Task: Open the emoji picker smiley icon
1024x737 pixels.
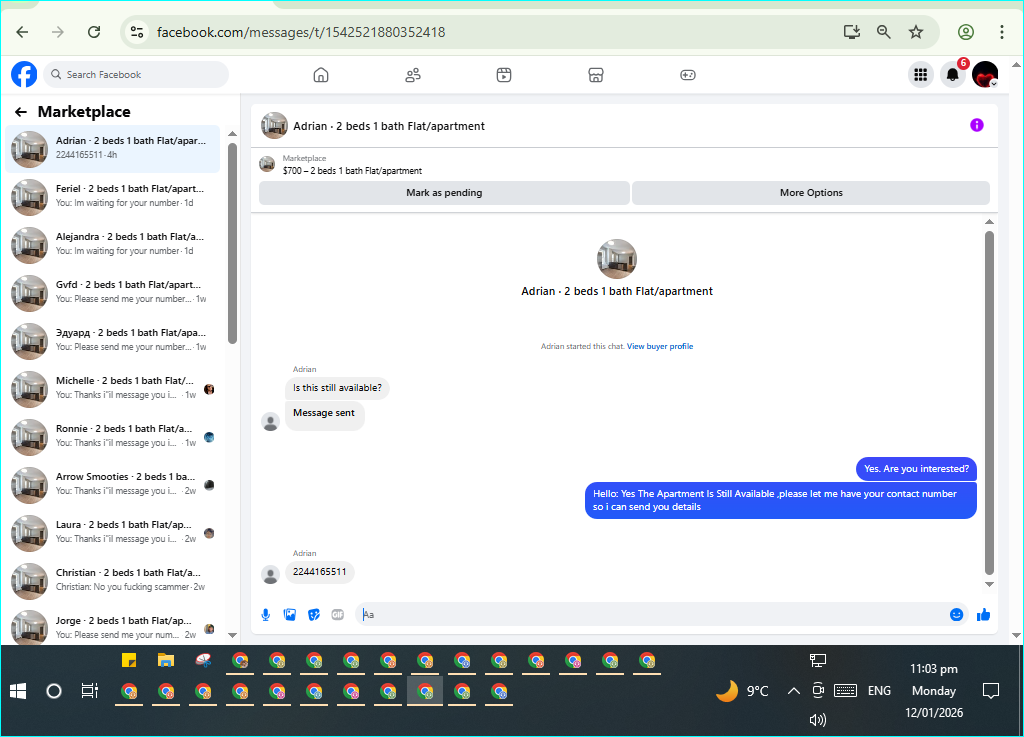Action: coord(956,614)
